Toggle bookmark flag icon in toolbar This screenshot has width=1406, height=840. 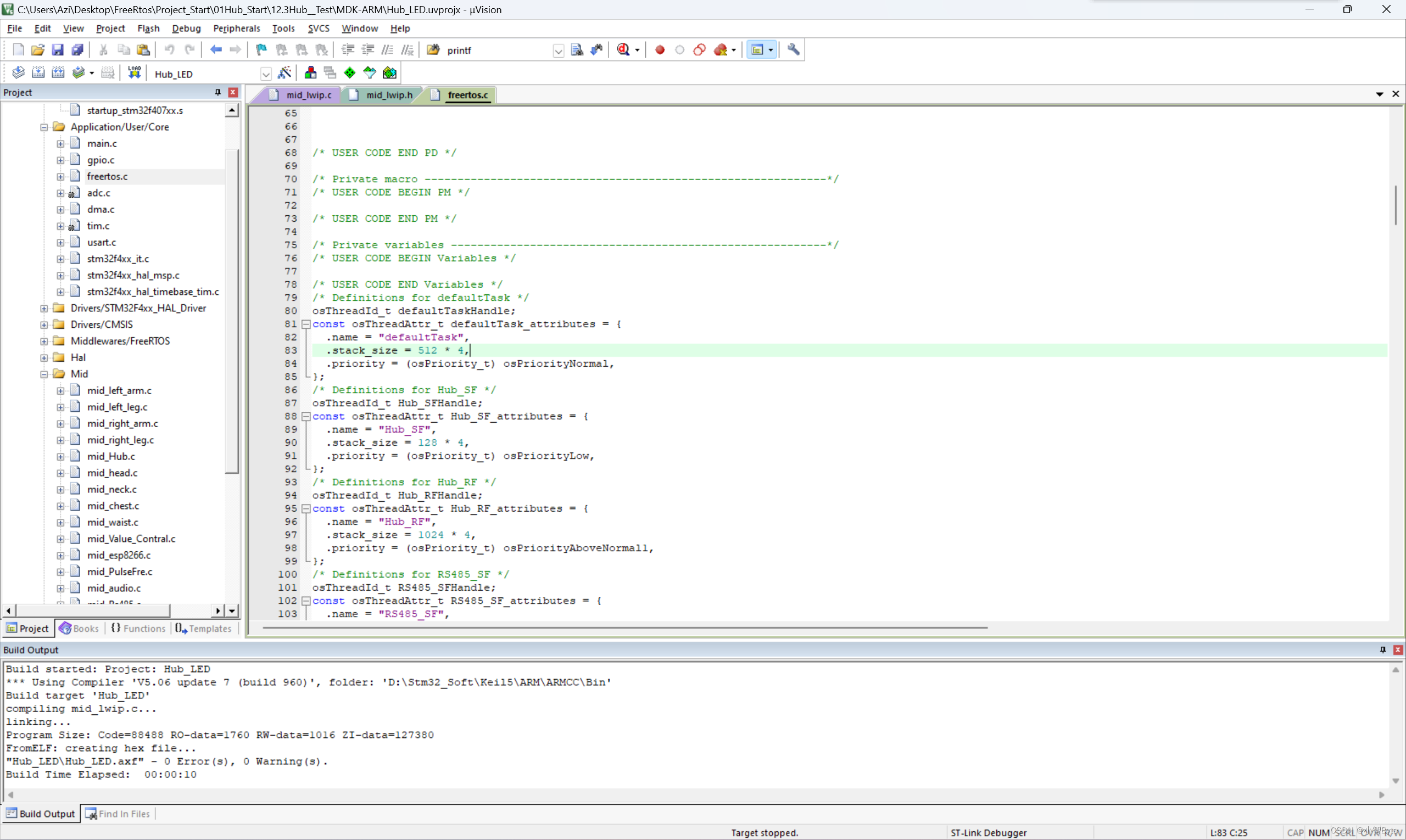[x=261, y=50]
